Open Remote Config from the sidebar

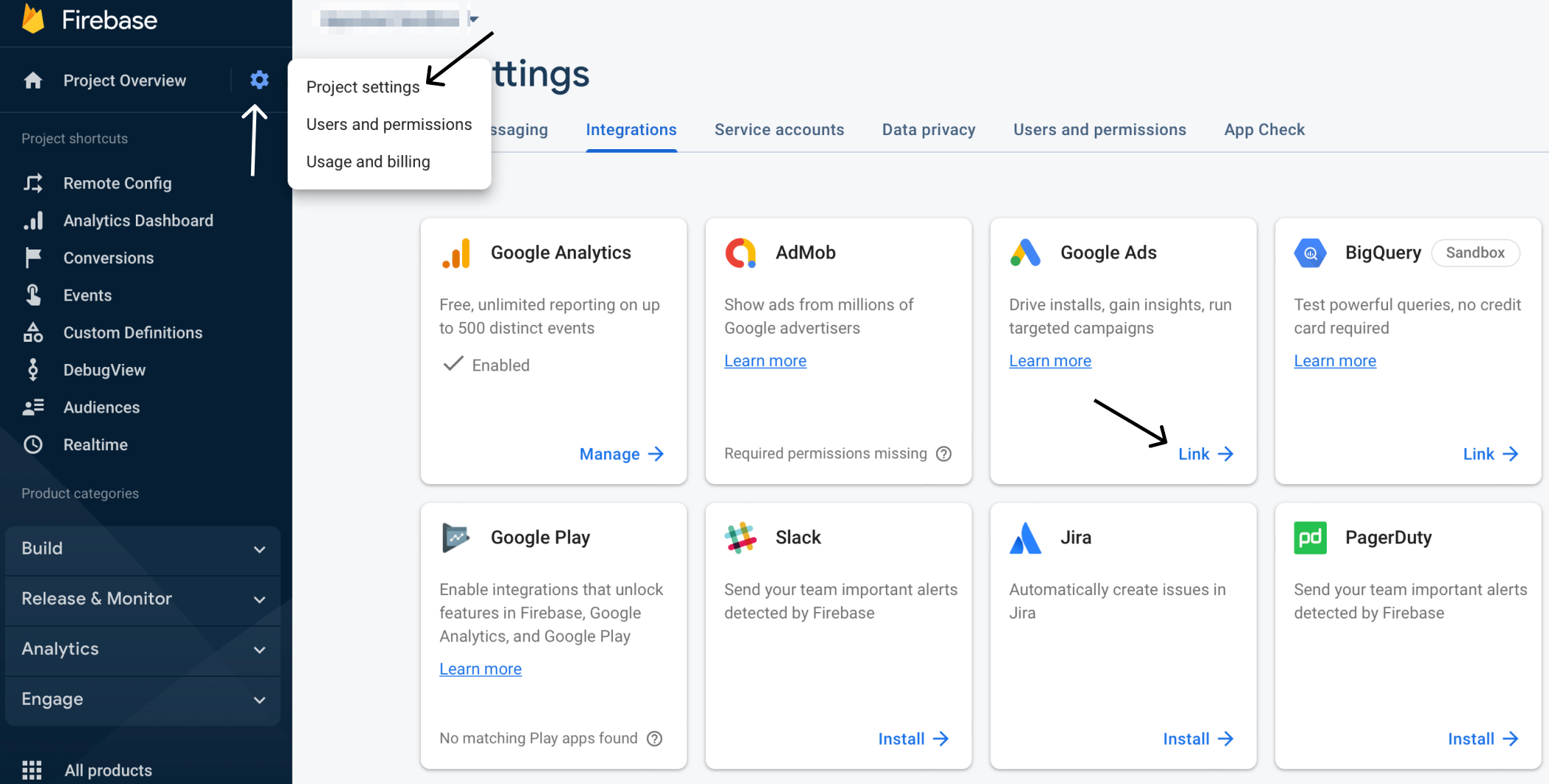(117, 183)
